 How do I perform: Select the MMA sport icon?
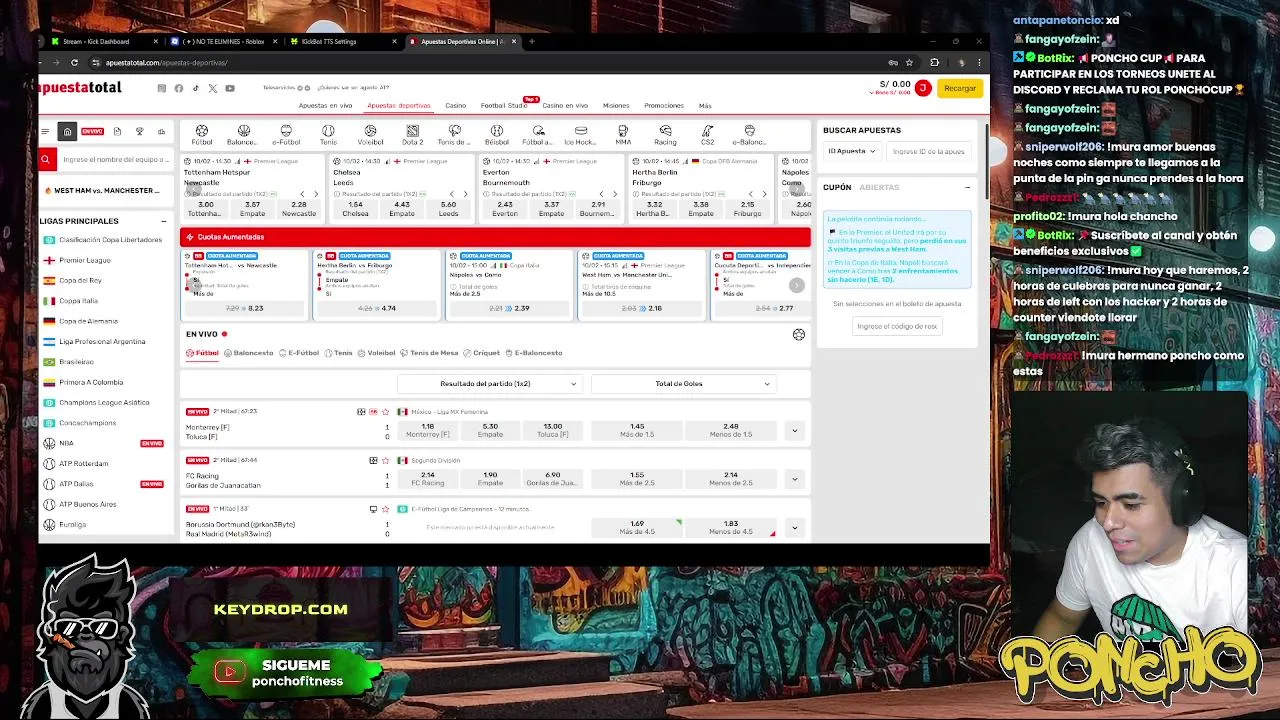pos(623,135)
